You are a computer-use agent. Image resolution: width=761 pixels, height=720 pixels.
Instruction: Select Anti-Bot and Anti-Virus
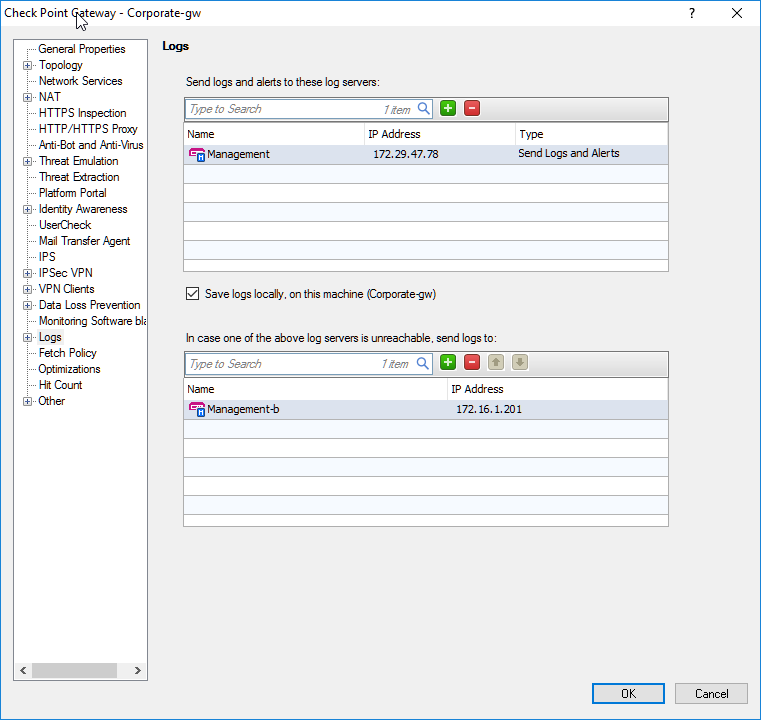(x=91, y=145)
